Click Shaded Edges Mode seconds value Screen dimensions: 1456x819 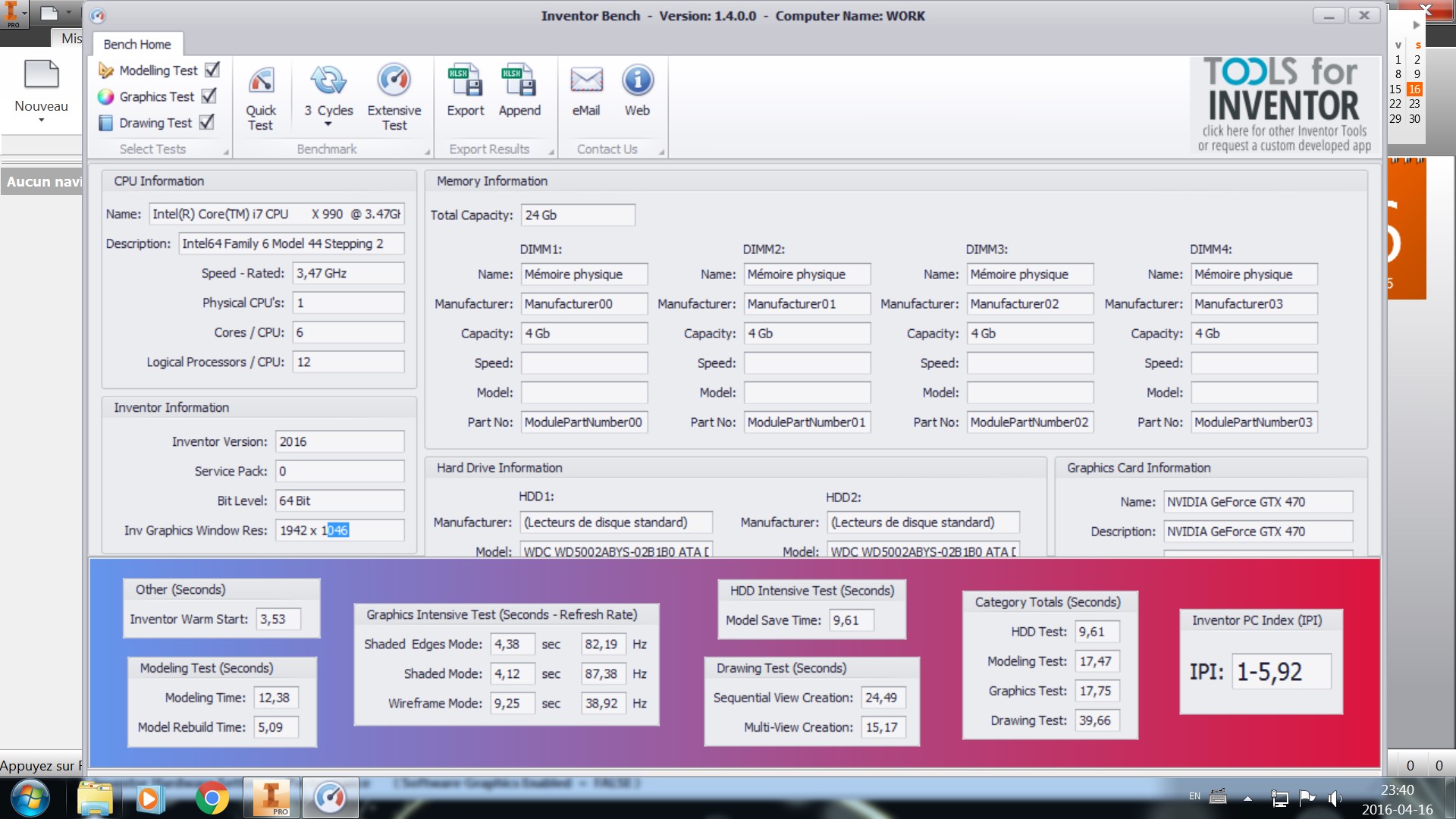[x=512, y=644]
